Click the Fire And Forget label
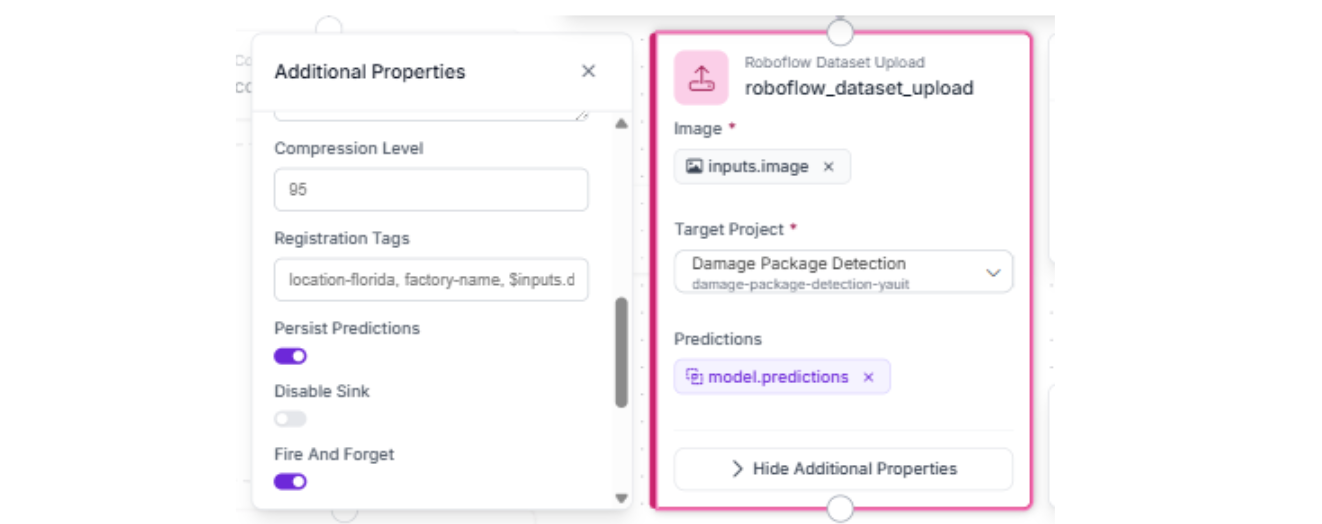 click(x=334, y=454)
